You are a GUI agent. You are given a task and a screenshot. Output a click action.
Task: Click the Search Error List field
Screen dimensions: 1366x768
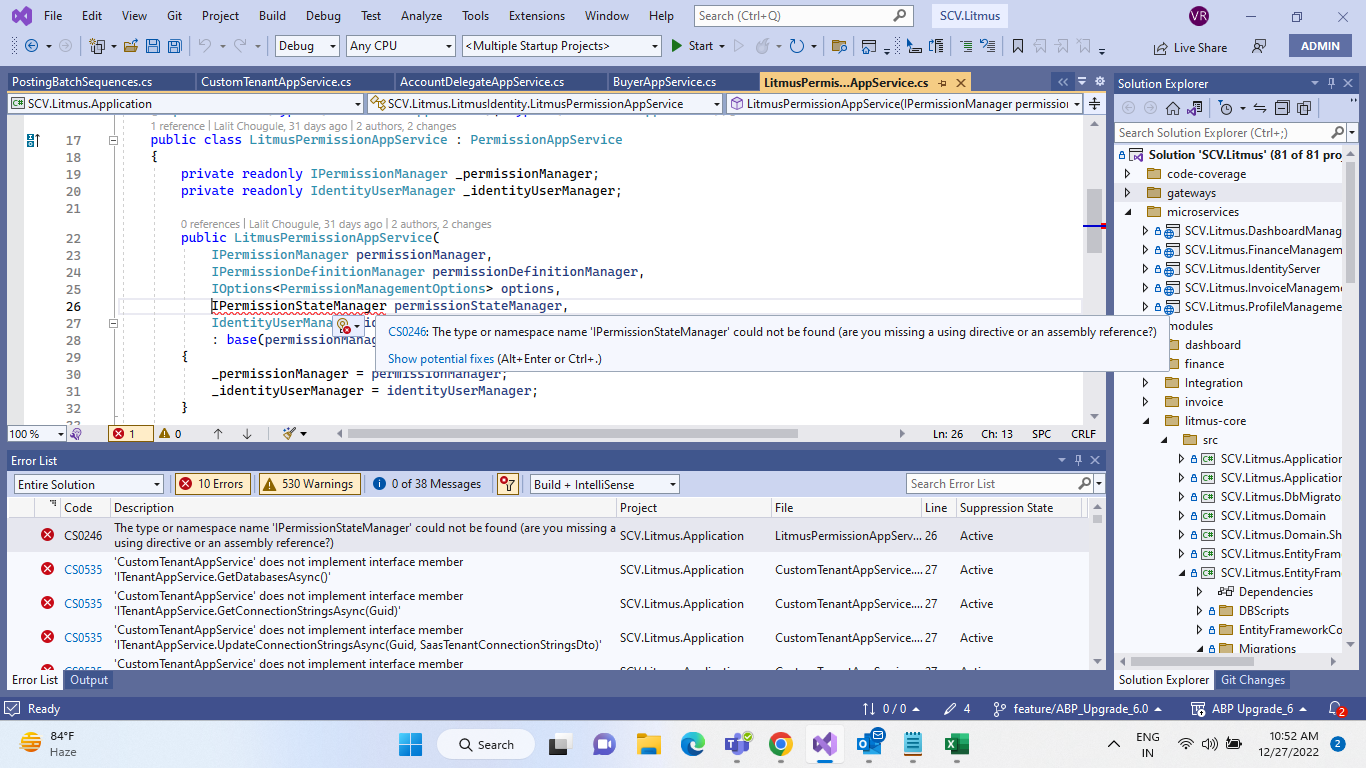coord(990,484)
